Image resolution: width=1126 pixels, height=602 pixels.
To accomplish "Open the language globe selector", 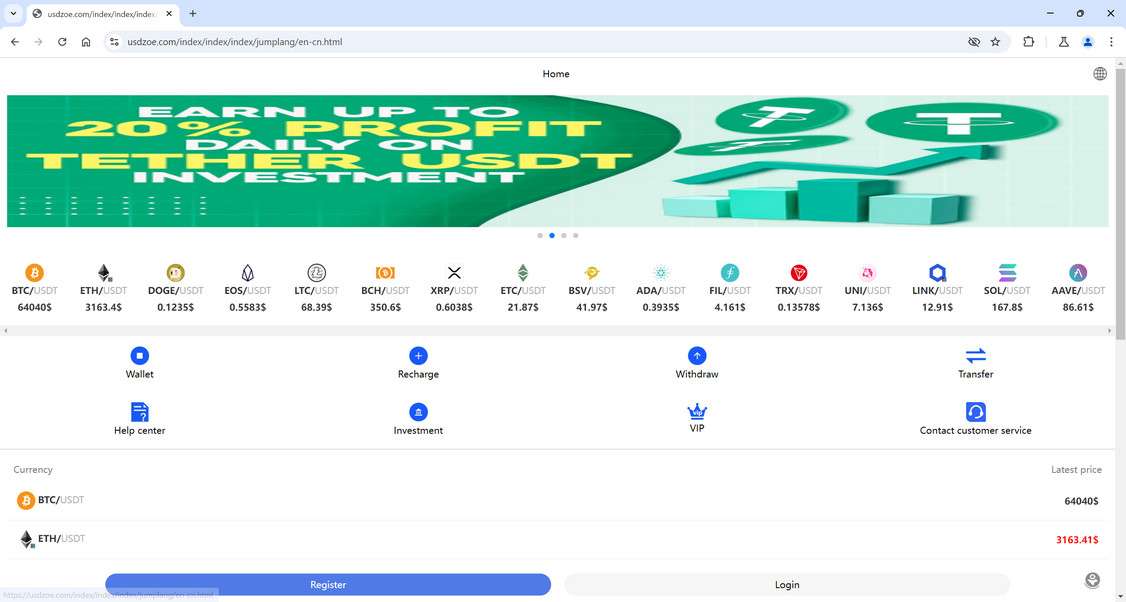I will pos(1100,73).
